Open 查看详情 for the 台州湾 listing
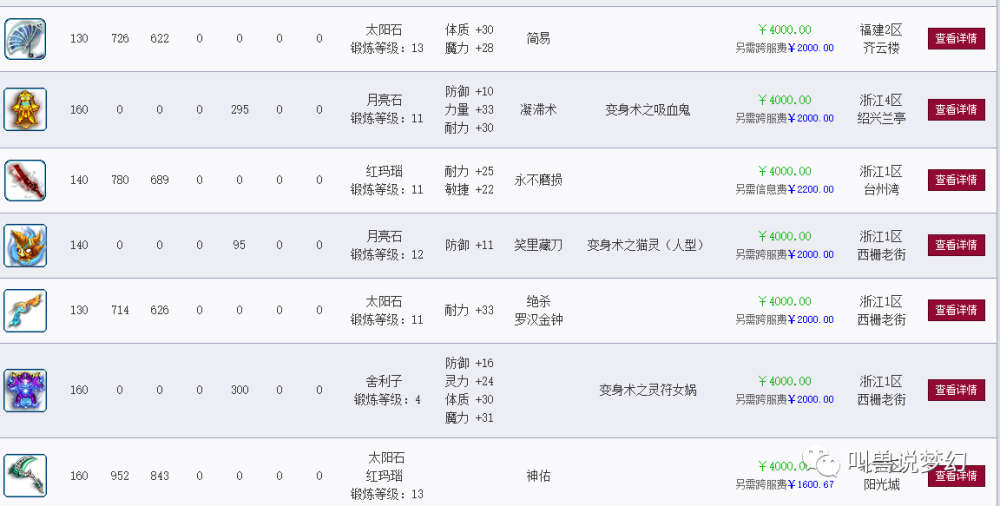Screen dimensions: 1000x506 956,180
